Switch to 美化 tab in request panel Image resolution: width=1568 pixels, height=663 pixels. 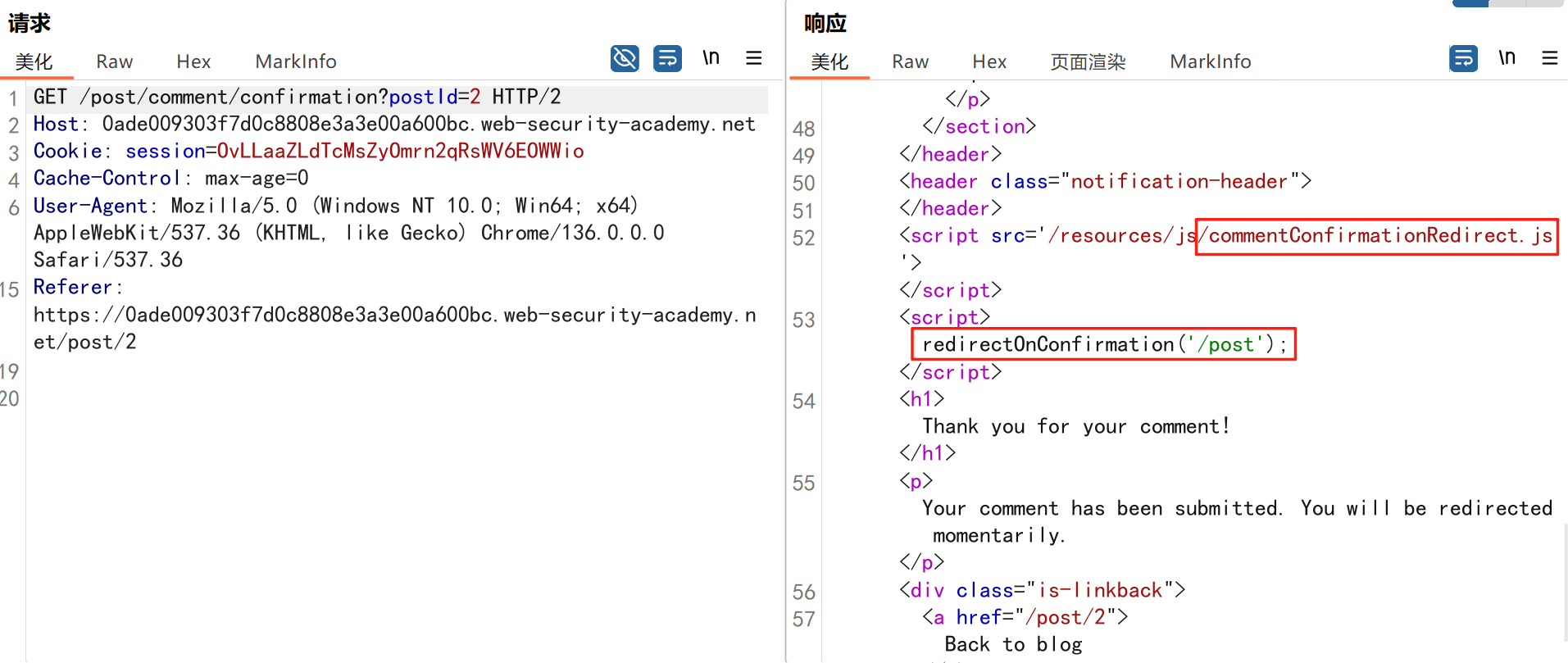coord(34,61)
